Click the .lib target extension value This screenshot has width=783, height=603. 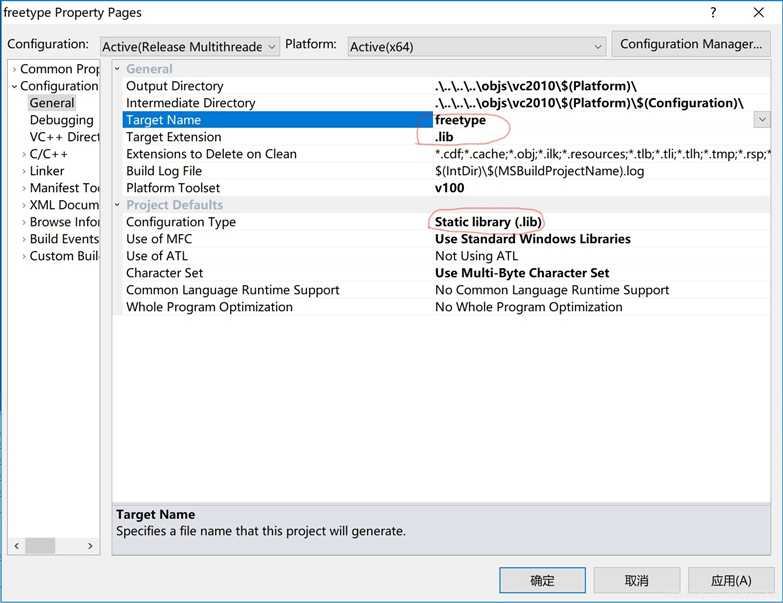click(444, 137)
